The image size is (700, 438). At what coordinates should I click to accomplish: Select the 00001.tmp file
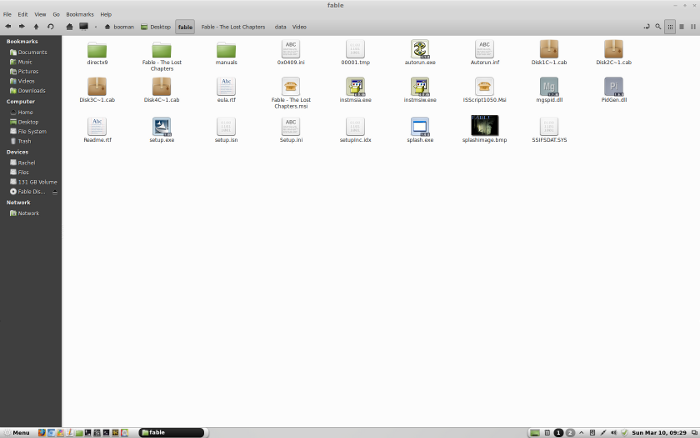pos(355,53)
